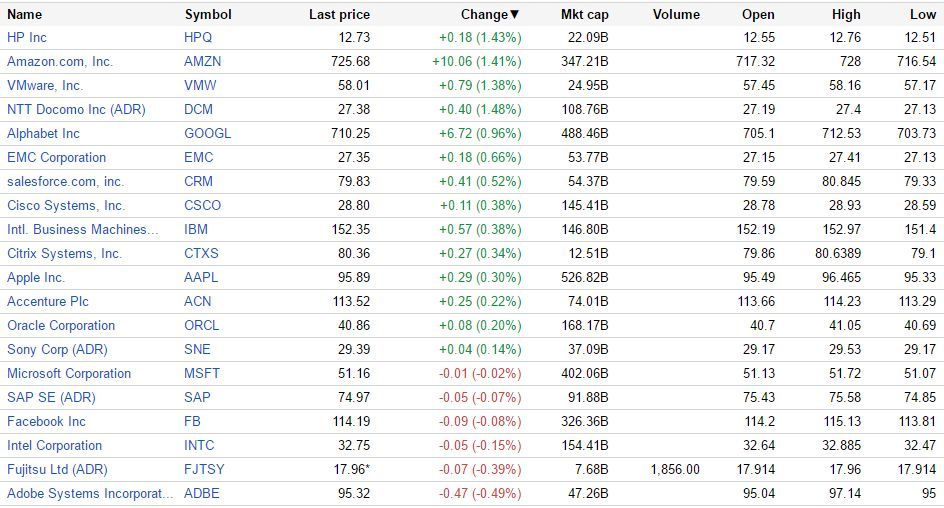The image size is (944, 508).
Task: Click the GOOGL ticker symbol
Action: click(x=207, y=133)
